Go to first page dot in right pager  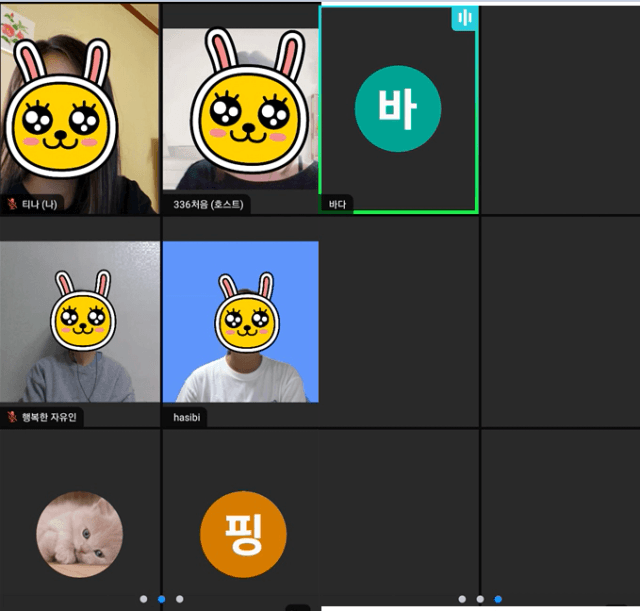pos(462,599)
